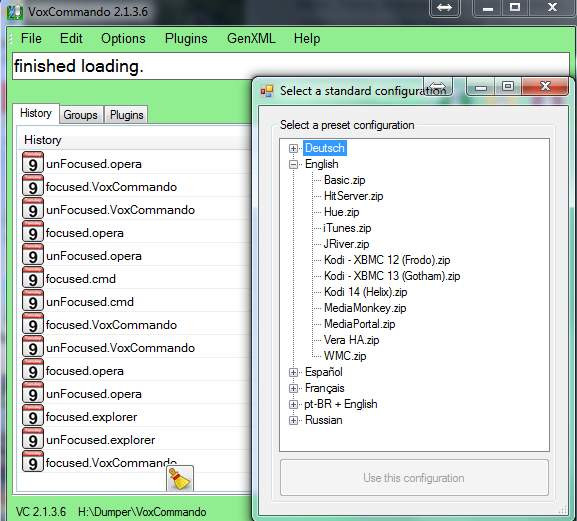
Task: Click the dialog icon beside 'Select a standard configuration'
Action: (267, 91)
